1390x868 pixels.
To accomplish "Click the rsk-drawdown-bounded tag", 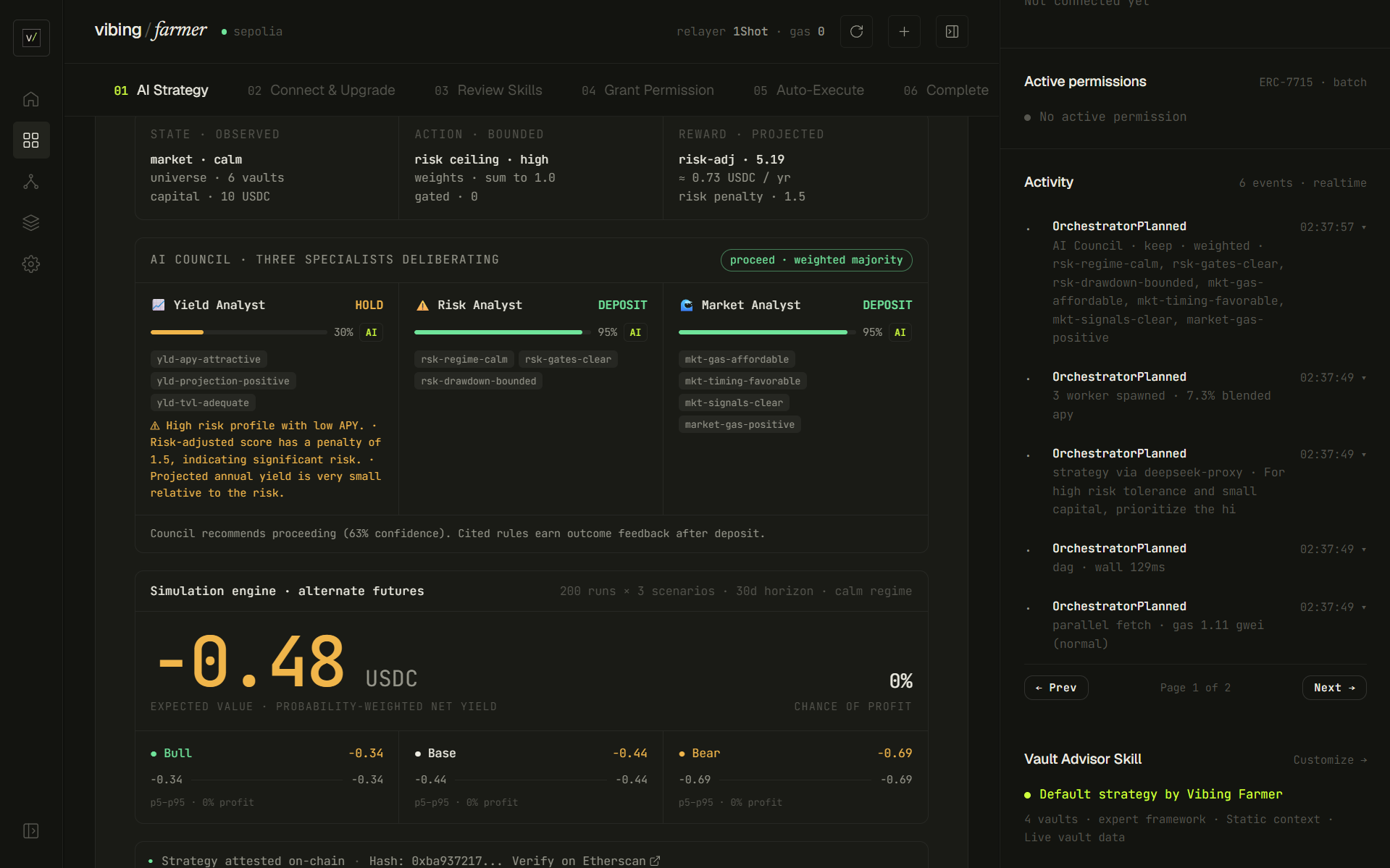I will tap(479, 381).
